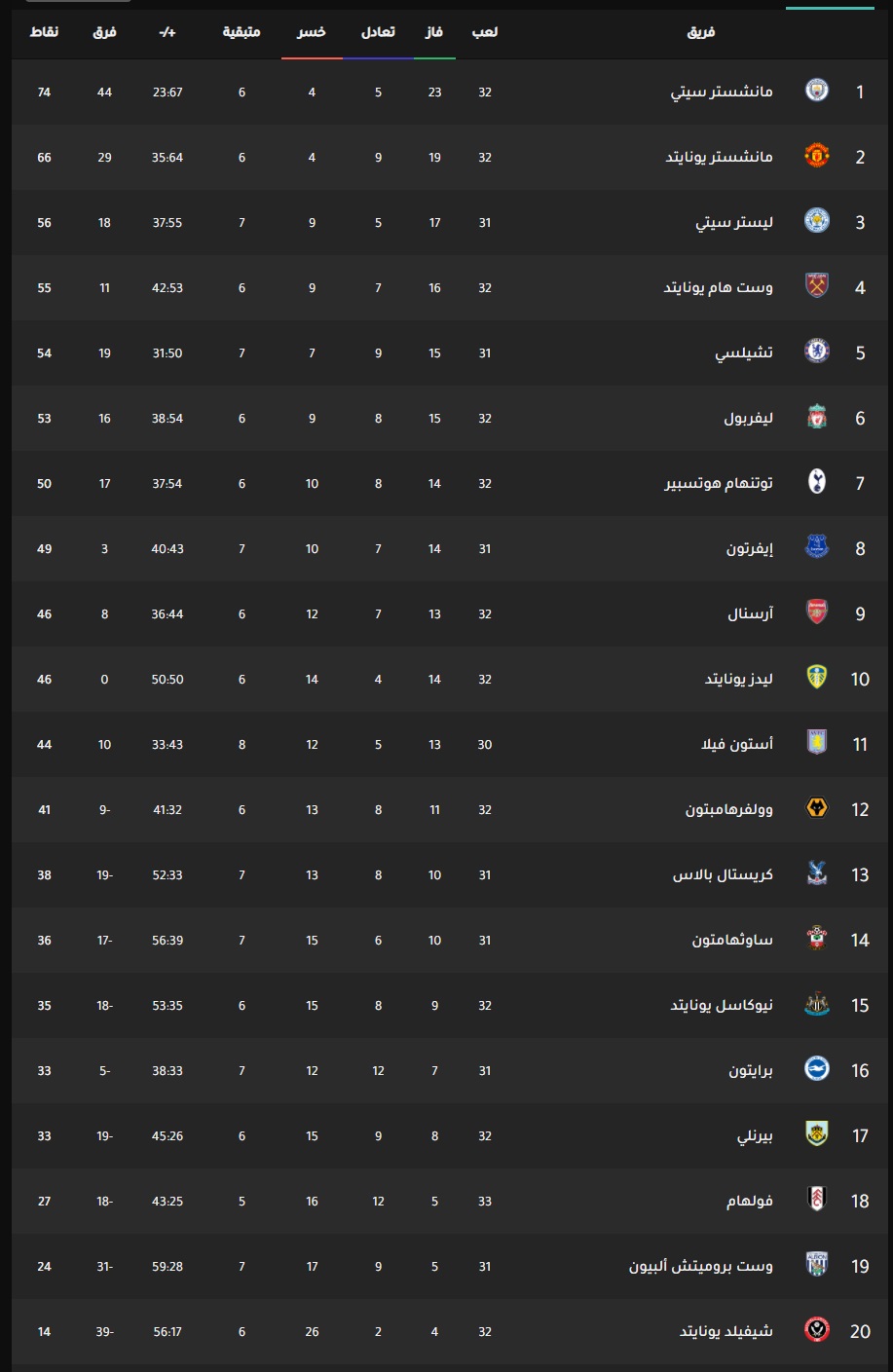Click the Wolverhampton wolf logo

[x=817, y=809]
